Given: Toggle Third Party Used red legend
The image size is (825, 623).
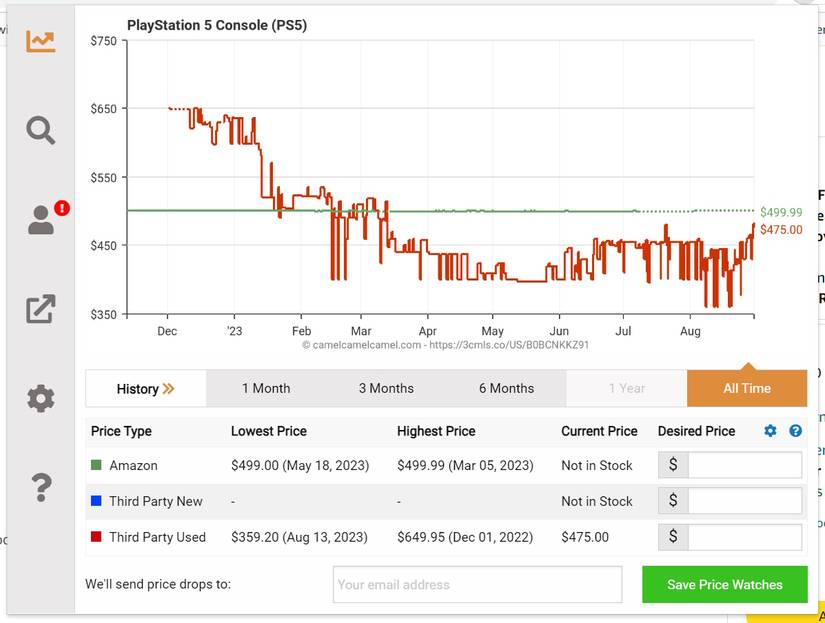Looking at the screenshot, I should tap(97, 537).
